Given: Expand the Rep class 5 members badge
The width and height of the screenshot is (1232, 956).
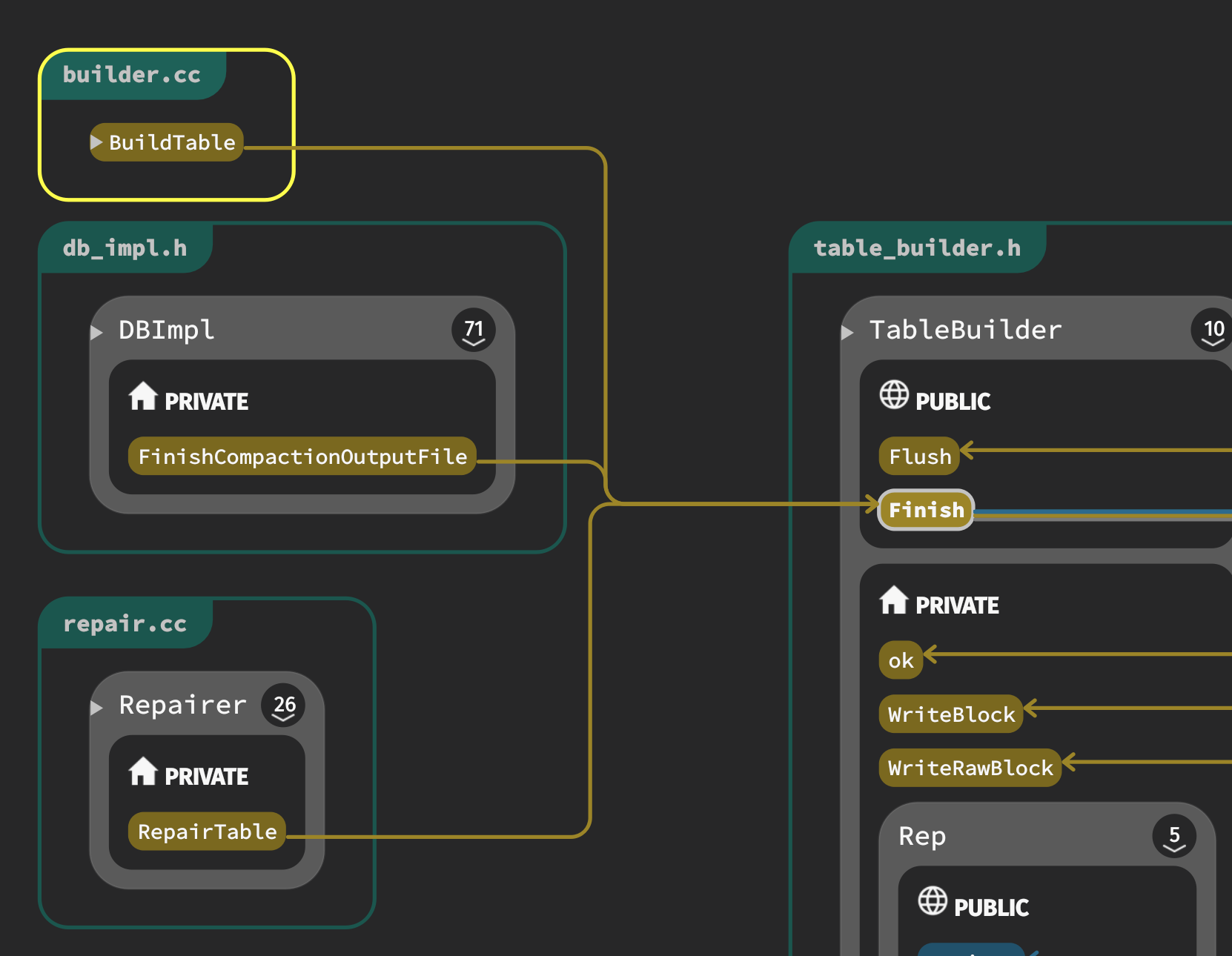Looking at the screenshot, I should tap(1173, 837).
